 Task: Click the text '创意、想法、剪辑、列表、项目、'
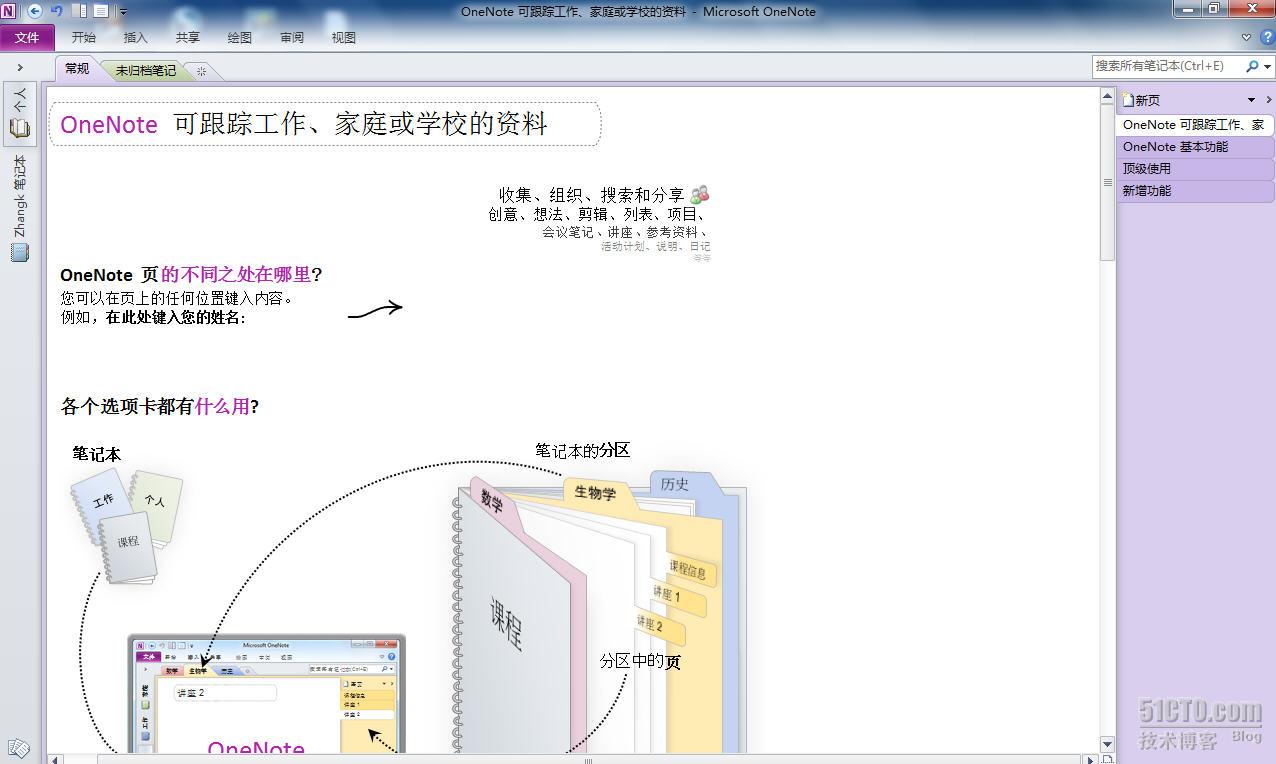(598, 214)
